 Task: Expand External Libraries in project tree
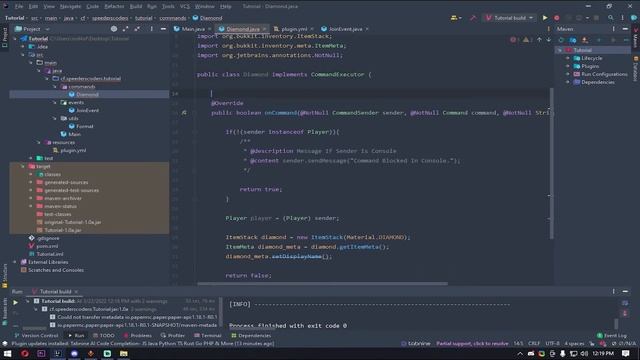coord(15,262)
